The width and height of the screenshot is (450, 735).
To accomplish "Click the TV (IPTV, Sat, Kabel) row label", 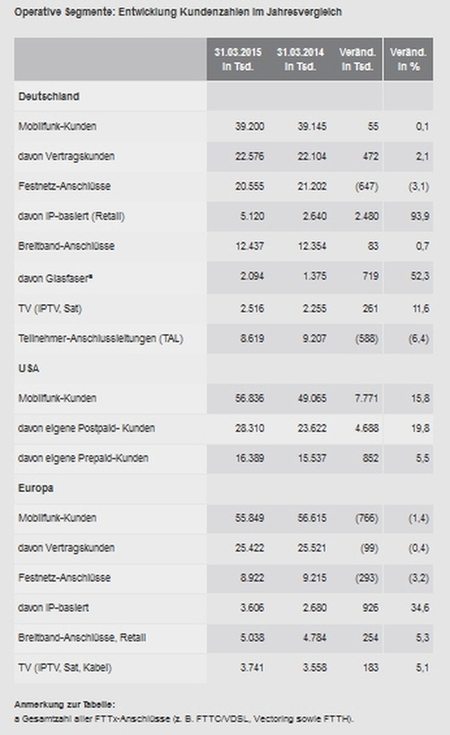I will (65, 668).
